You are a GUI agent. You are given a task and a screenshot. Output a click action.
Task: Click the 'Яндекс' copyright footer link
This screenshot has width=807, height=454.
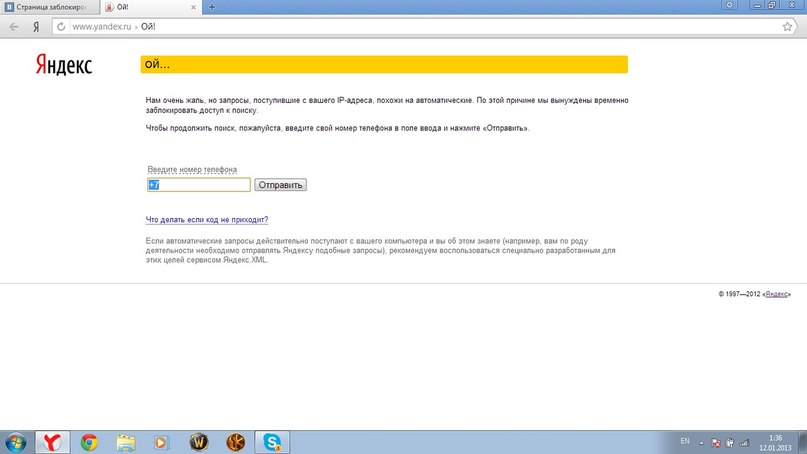(x=777, y=294)
